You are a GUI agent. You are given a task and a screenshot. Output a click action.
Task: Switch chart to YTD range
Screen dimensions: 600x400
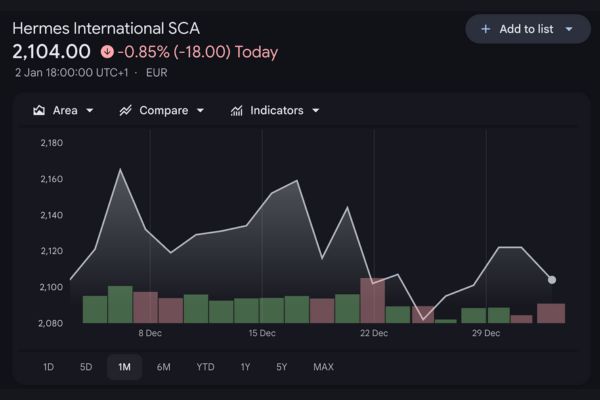point(205,367)
